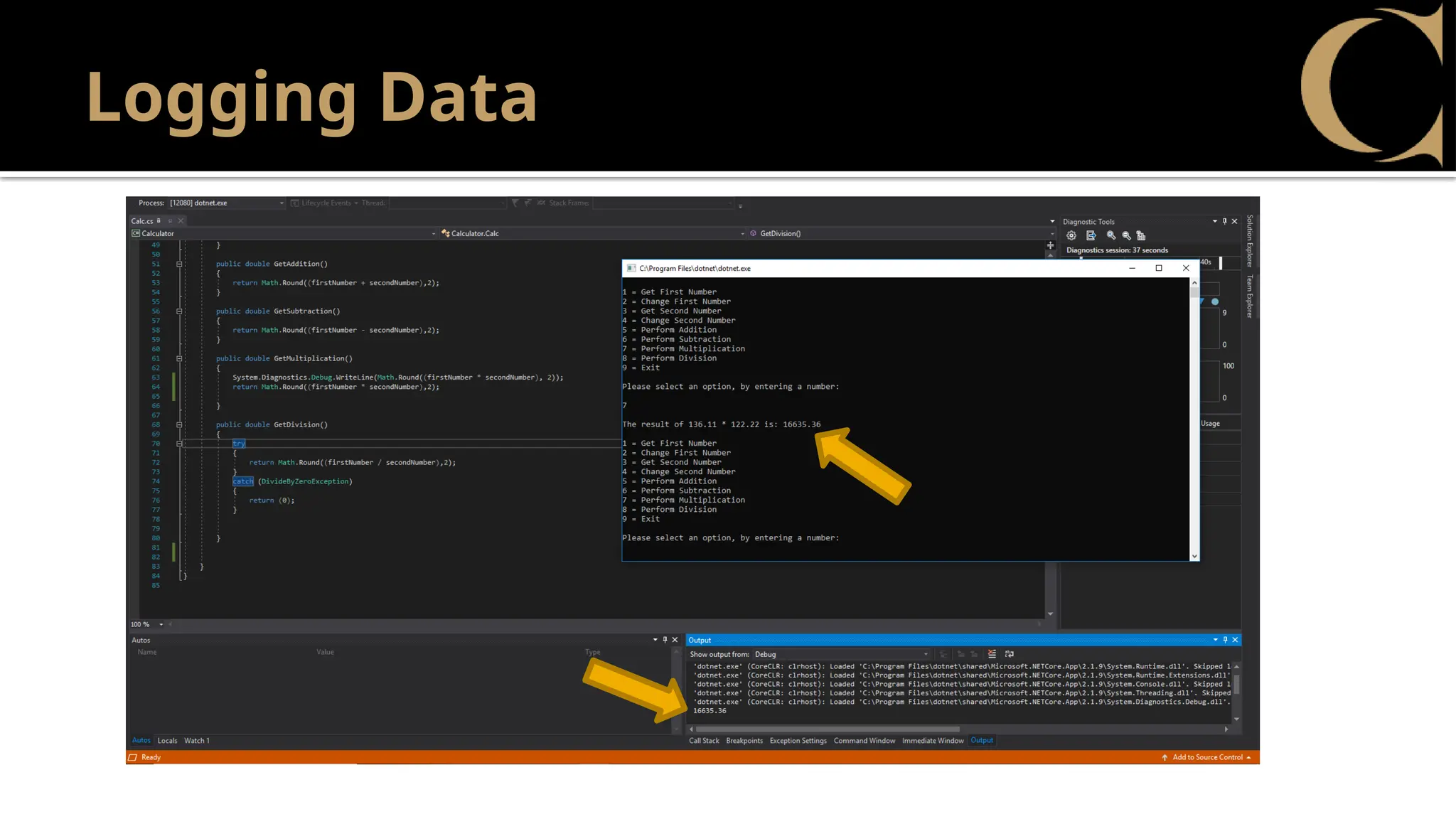Collapse the GetMultiplication method outline toggle
The width and height of the screenshot is (1456, 819).
179,358
